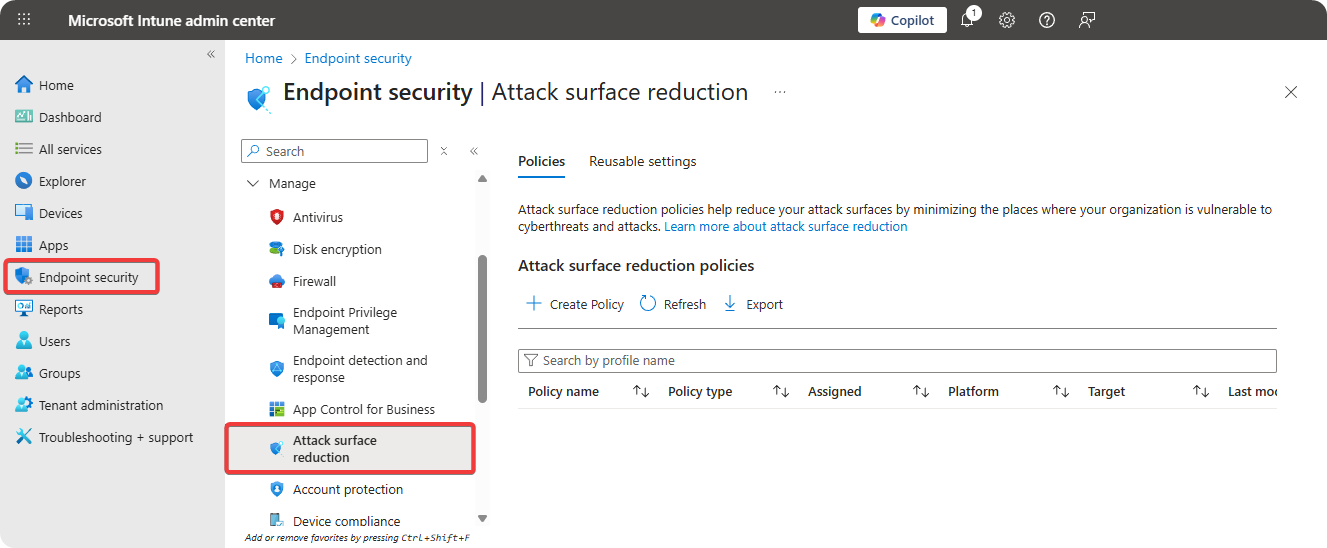
Task: Open App Control for Business
Action: click(x=363, y=409)
